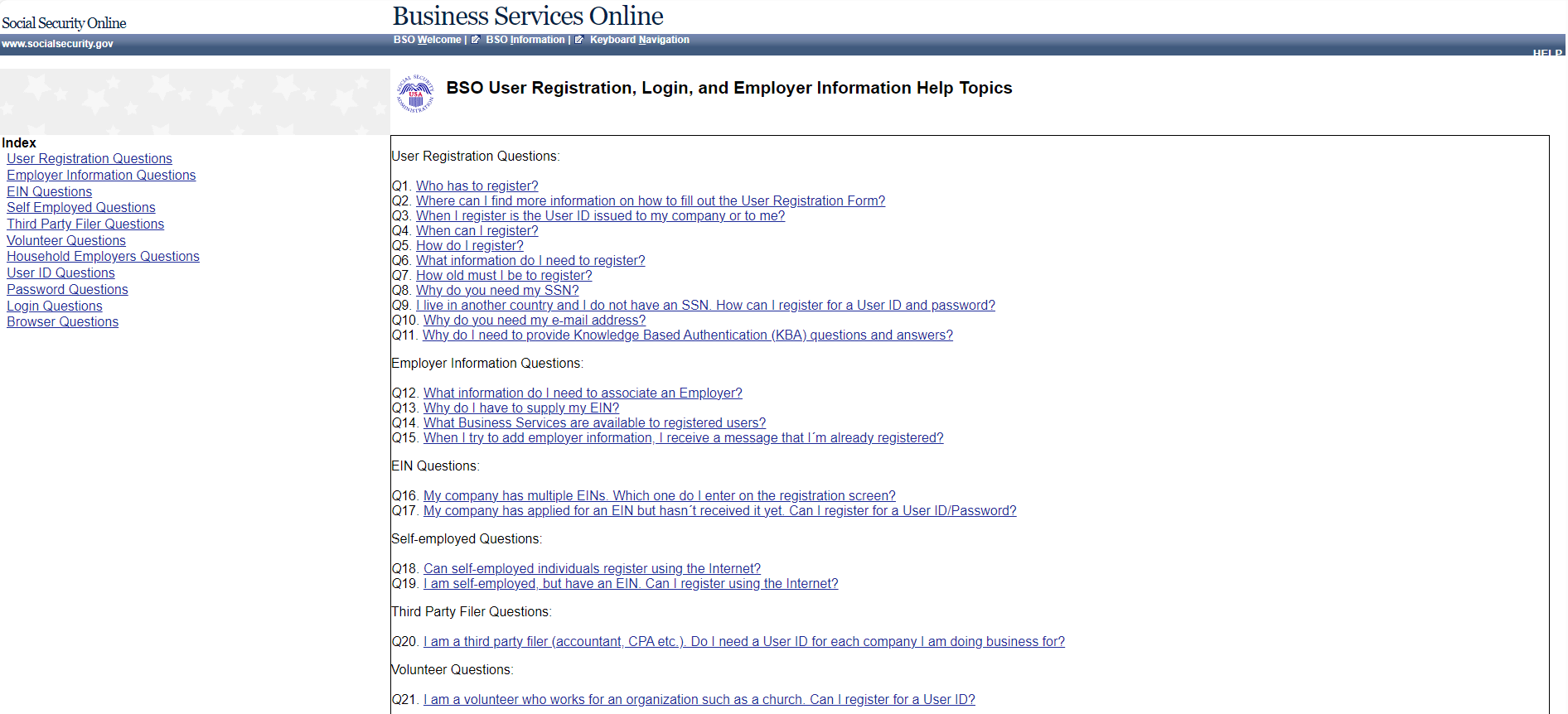Click the Social Security Administration seal logo

point(415,94)
